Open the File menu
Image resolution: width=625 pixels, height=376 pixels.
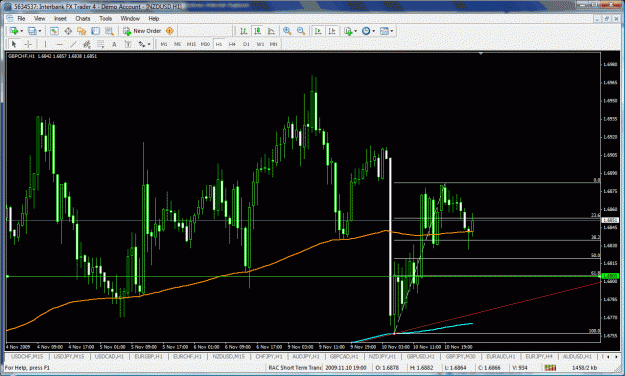pyautogui.click(x=21, y=19)
